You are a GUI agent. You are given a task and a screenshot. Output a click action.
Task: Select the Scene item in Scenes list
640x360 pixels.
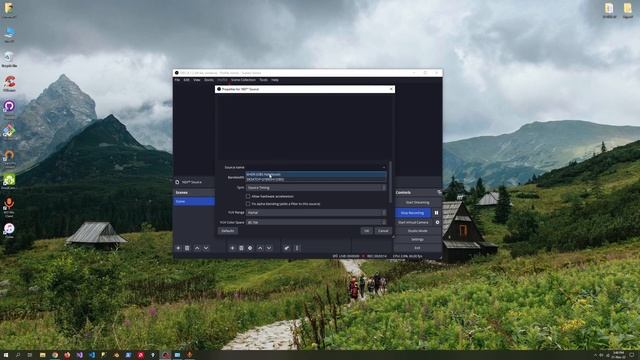194,202
